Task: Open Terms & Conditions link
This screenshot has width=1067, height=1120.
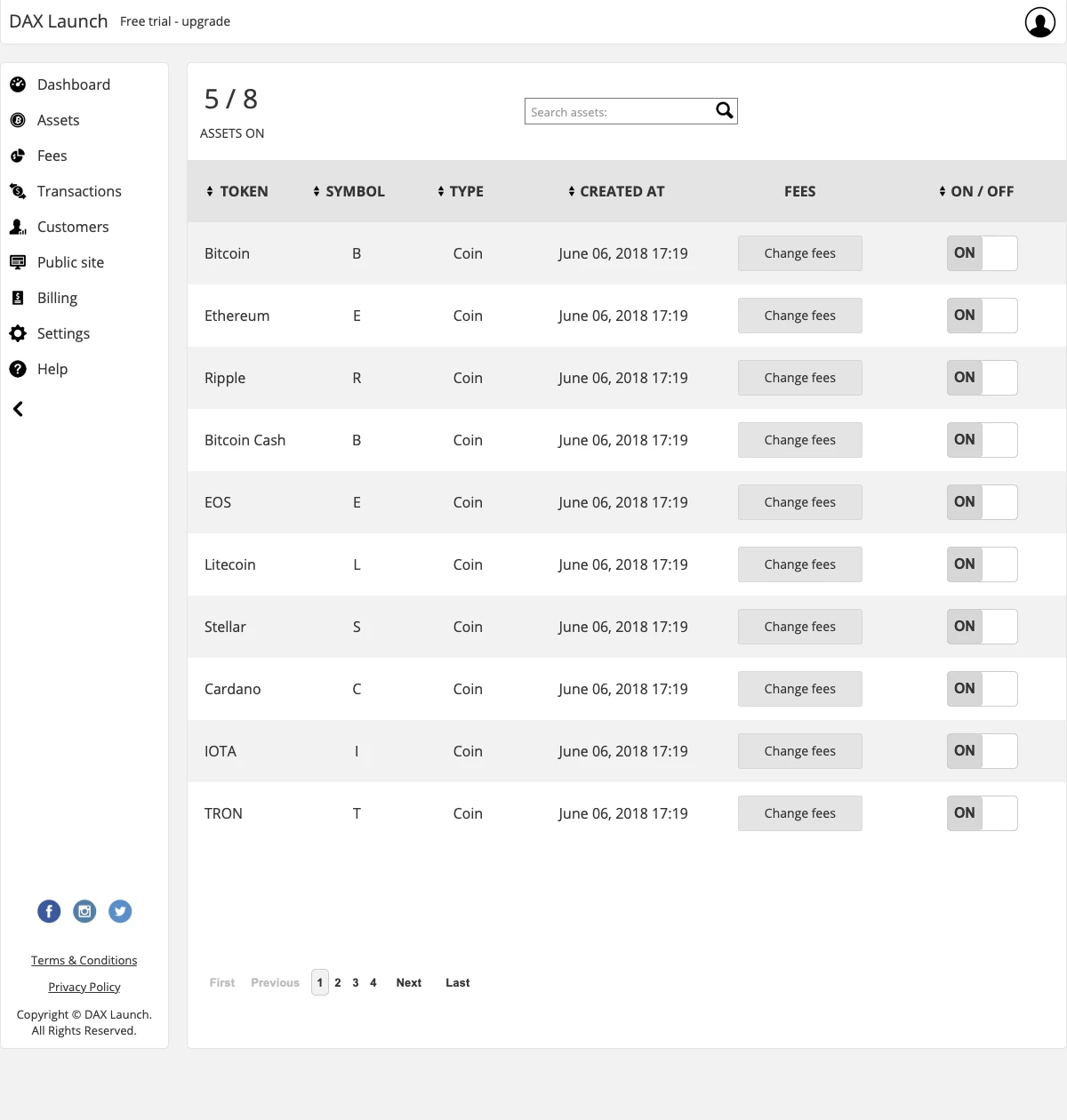Action: (84, 960)
